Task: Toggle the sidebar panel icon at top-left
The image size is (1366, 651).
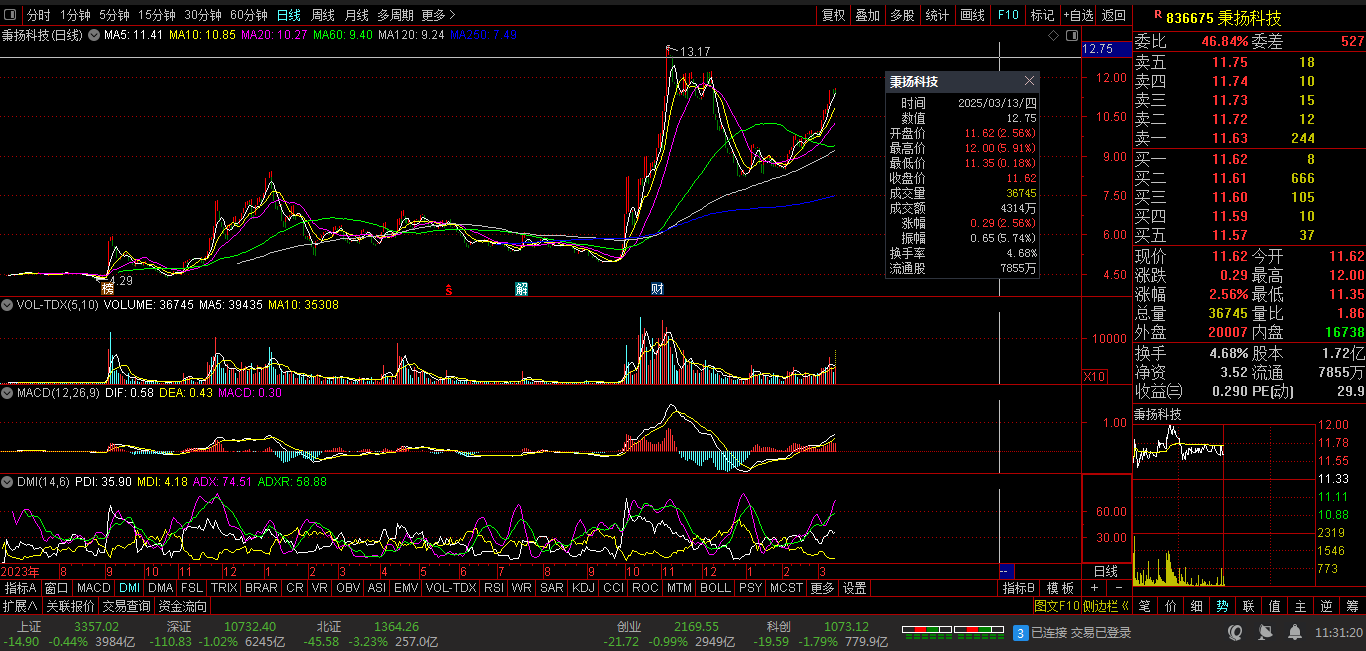Action: pyautogui.click(x=11, y=15)
